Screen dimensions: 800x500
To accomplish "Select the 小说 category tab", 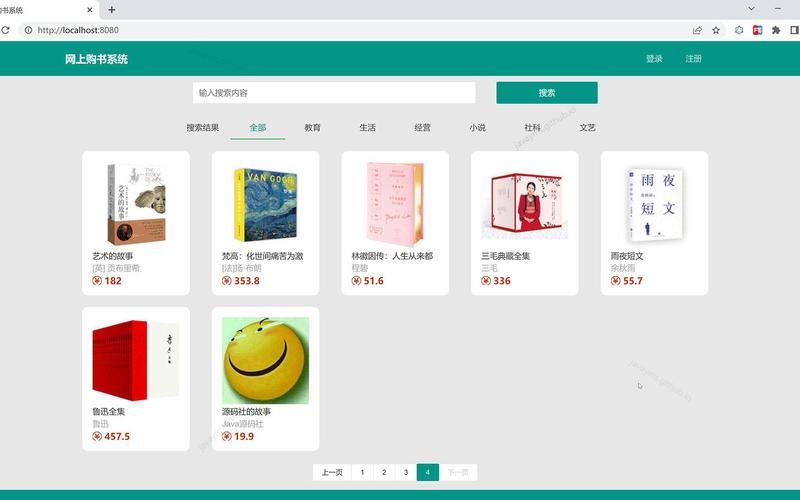I will (x=478, y=128).
